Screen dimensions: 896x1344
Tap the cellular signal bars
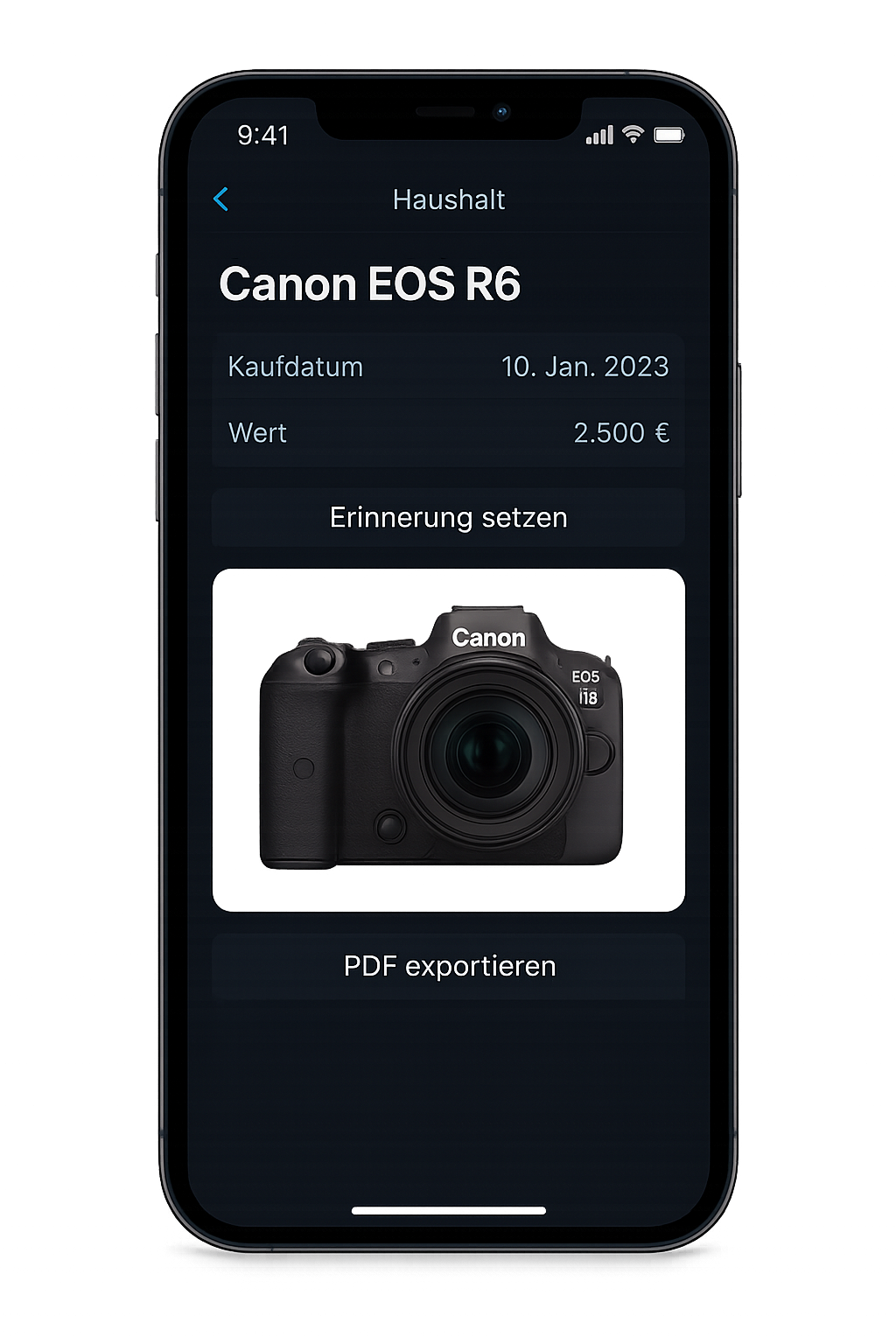[599, 135]
